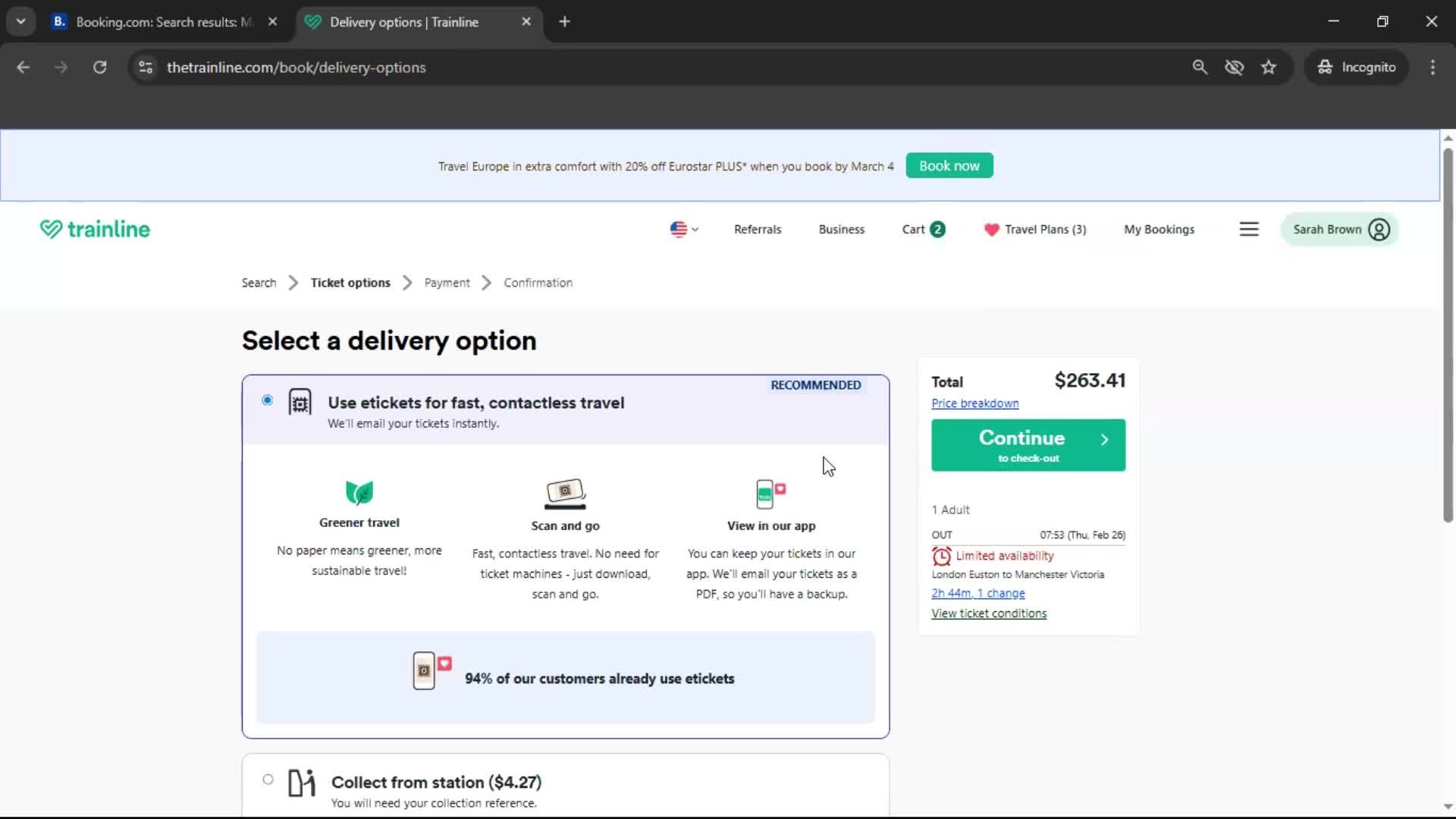Reload the page
1456x819 pixels.
[99, 67]
